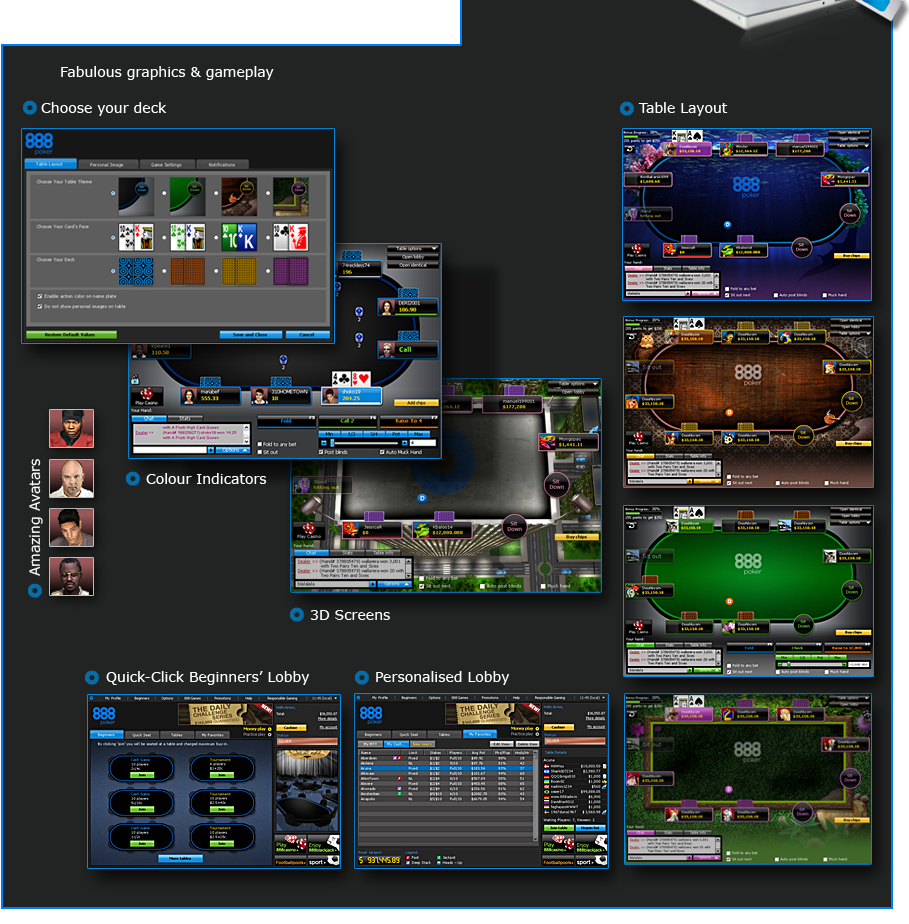This screenshot has width=909, height=924.
Task: Choose the purple deck back thumbnail
Action: click(x=290, y=271)
